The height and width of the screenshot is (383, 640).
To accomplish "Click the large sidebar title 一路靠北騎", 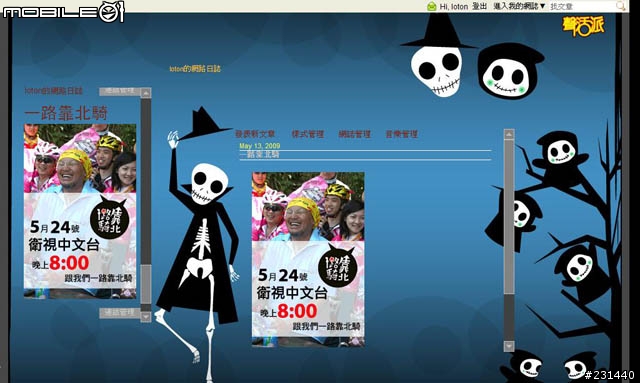I will (66, 113).
